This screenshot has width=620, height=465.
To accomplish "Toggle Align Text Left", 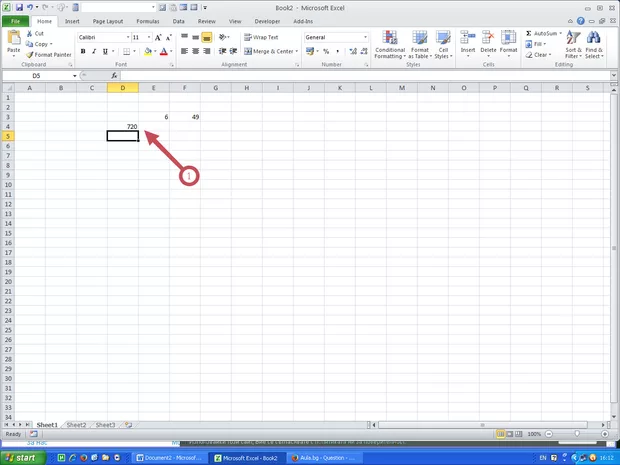I will (185, 51).
